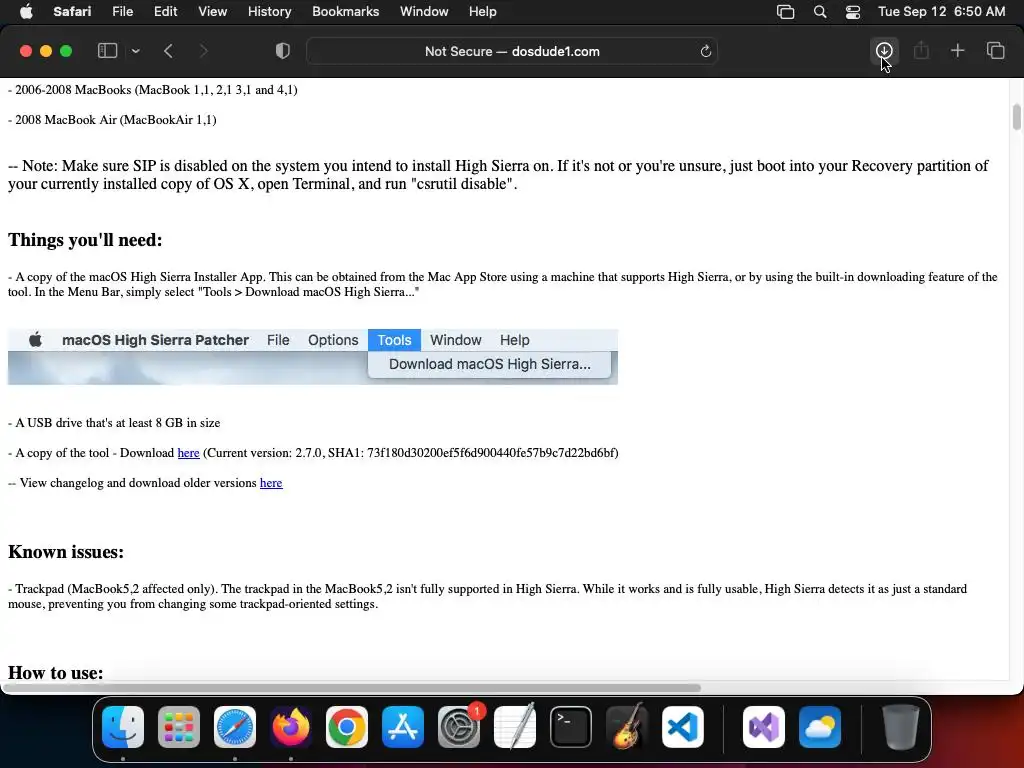Launch Visual Studio from the Dock
Screen dimensions: 1024x768
[763, 727]
